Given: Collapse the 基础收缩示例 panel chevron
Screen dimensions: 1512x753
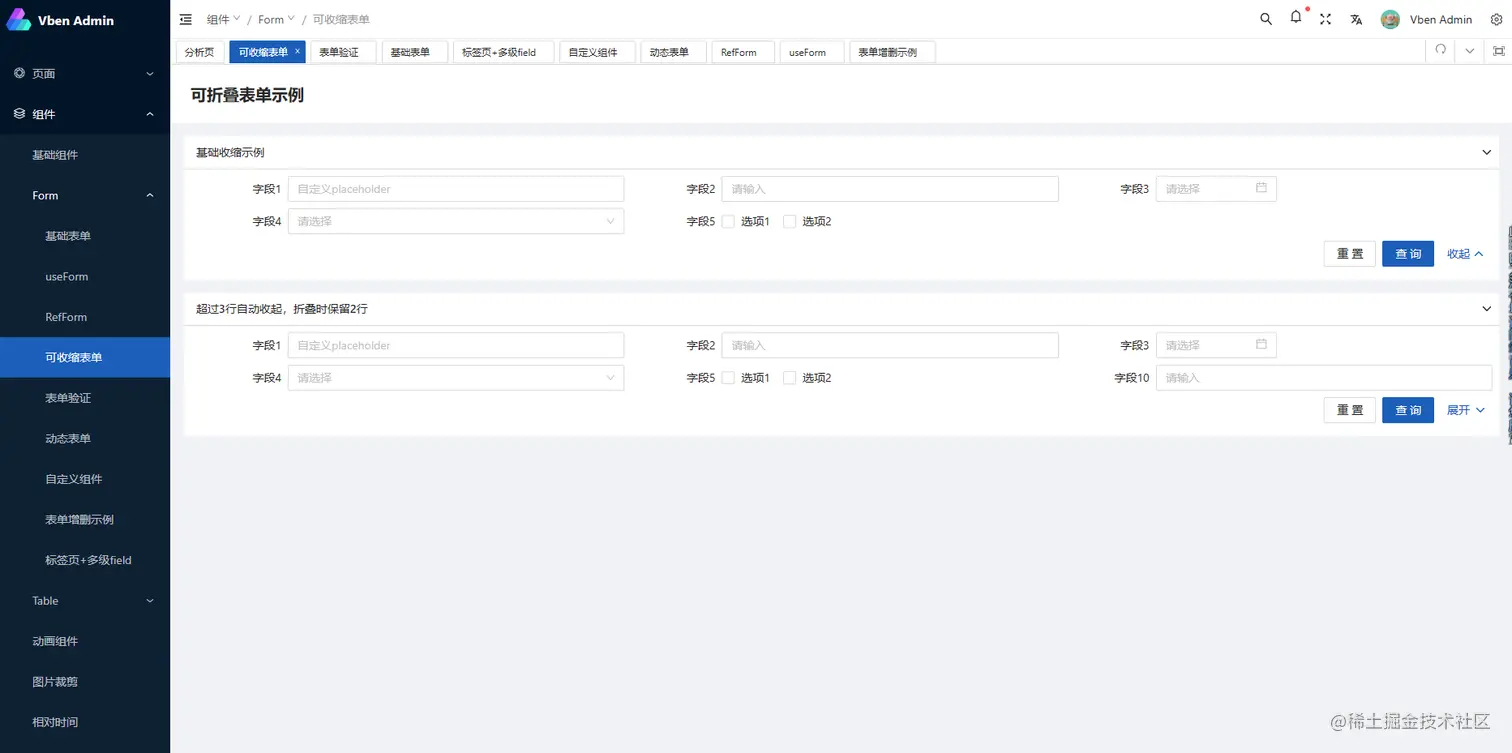Looking at the screenshot, I should (x=1486, y=152).
